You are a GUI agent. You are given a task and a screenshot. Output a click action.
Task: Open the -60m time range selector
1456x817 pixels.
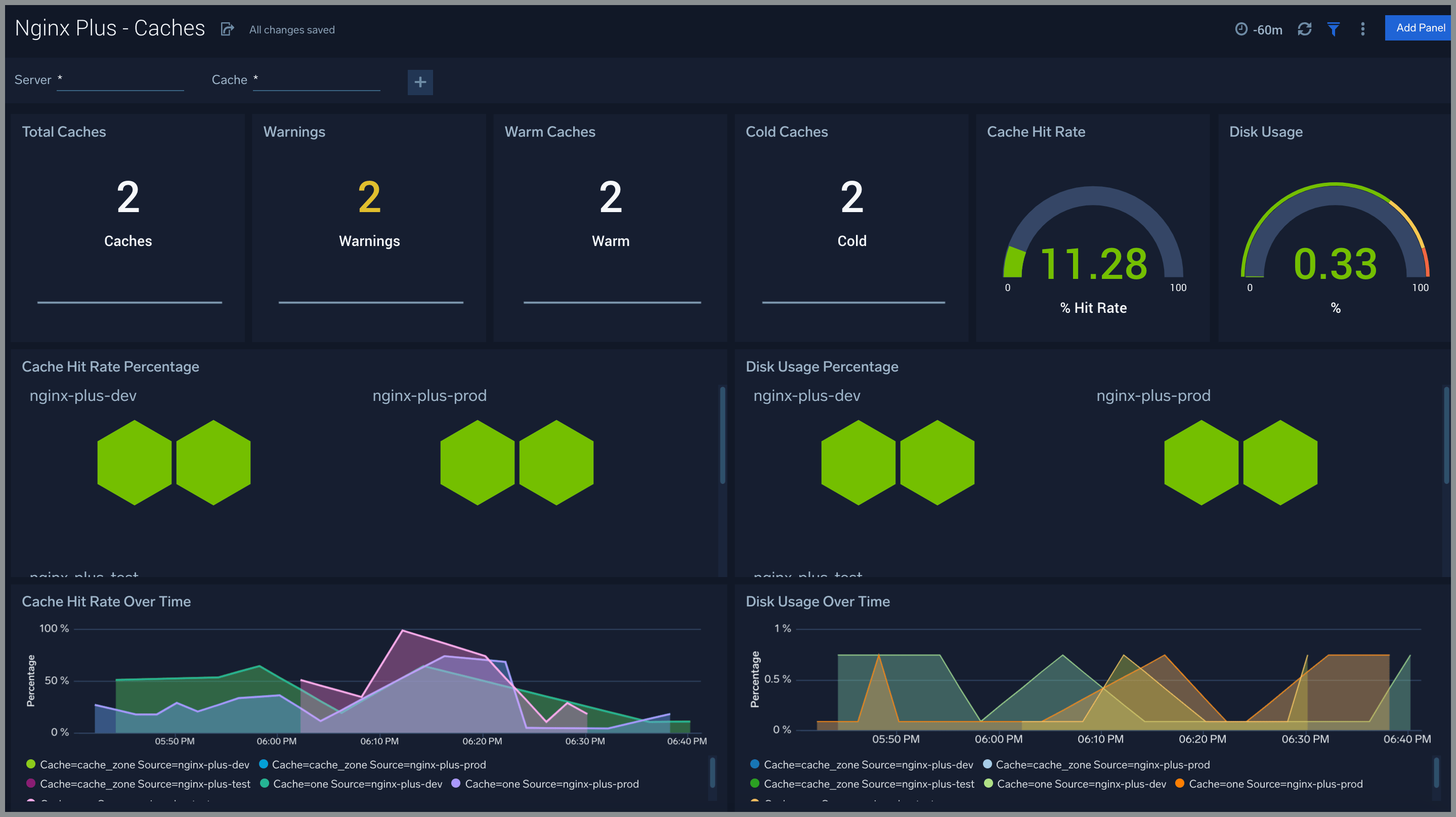[x=1268, y=30]
